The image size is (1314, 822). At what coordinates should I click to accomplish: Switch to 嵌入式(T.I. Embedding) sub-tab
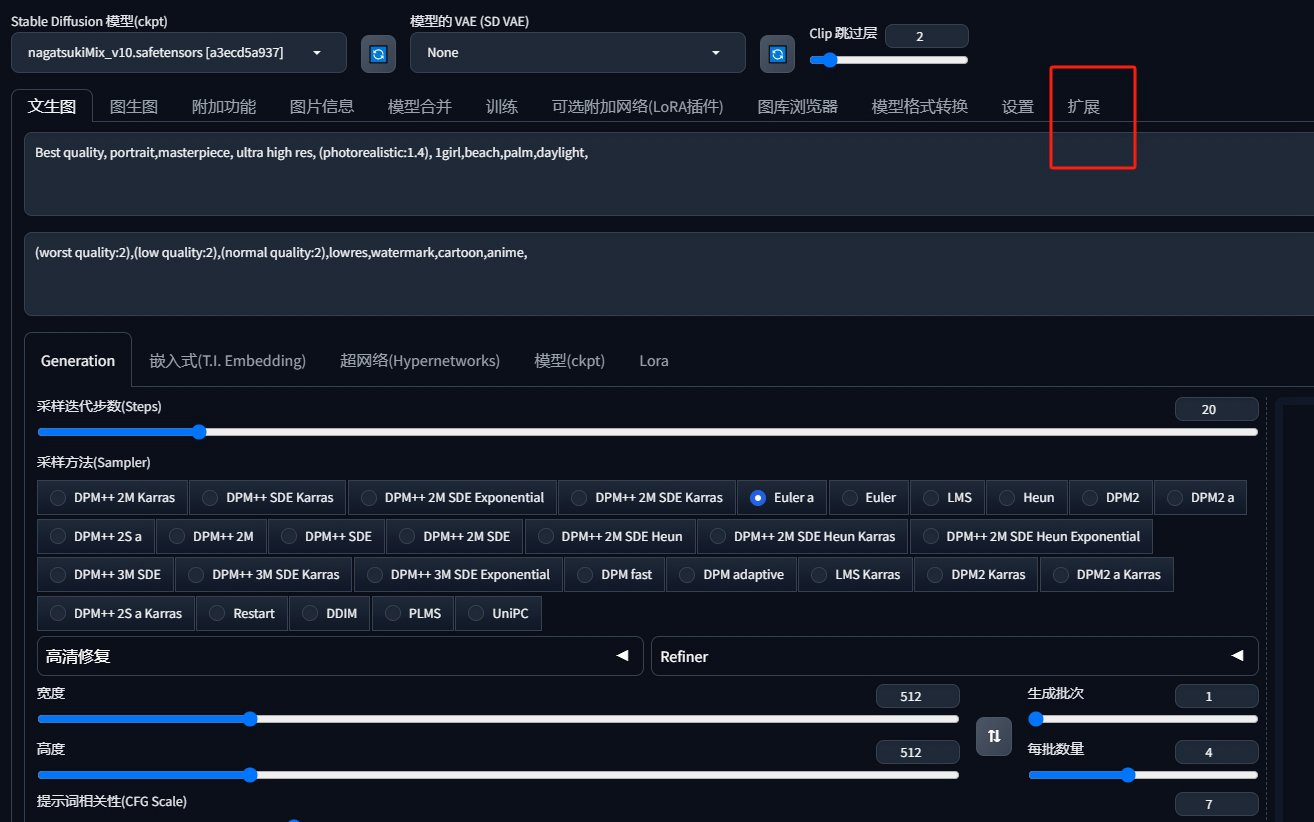(228, 361)
